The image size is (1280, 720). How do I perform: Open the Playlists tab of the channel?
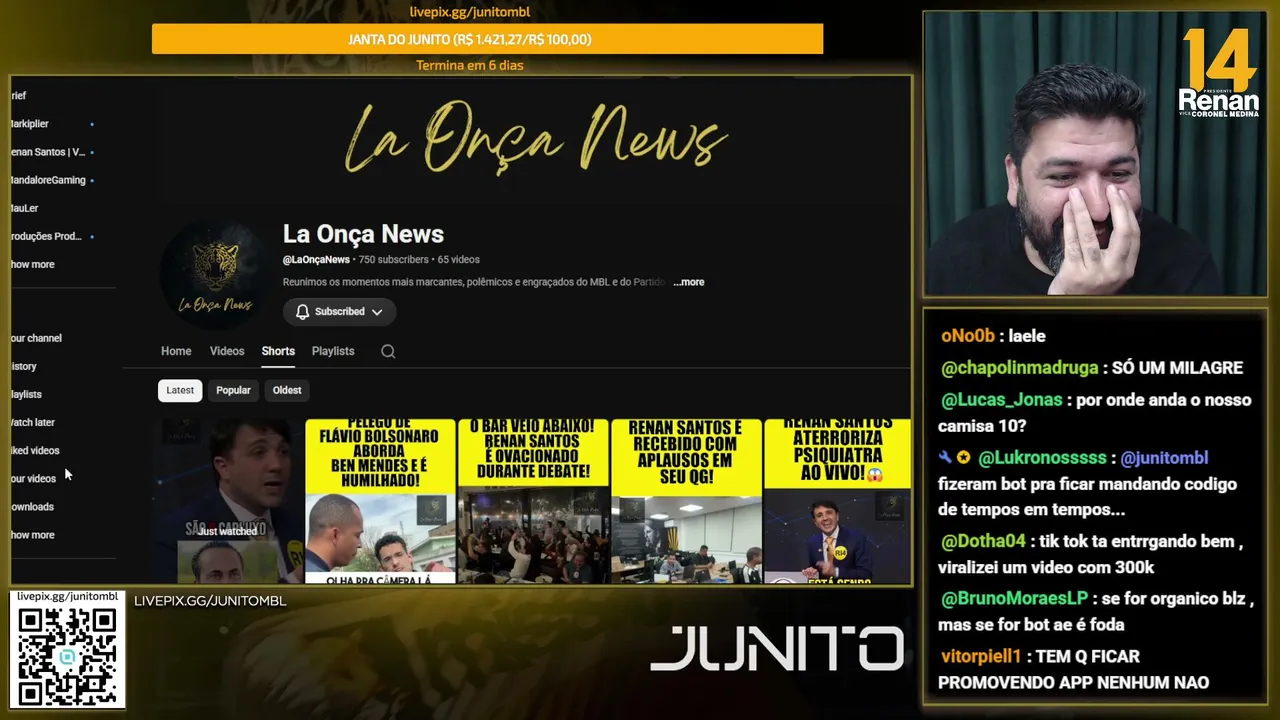click(x=333, y=351)
